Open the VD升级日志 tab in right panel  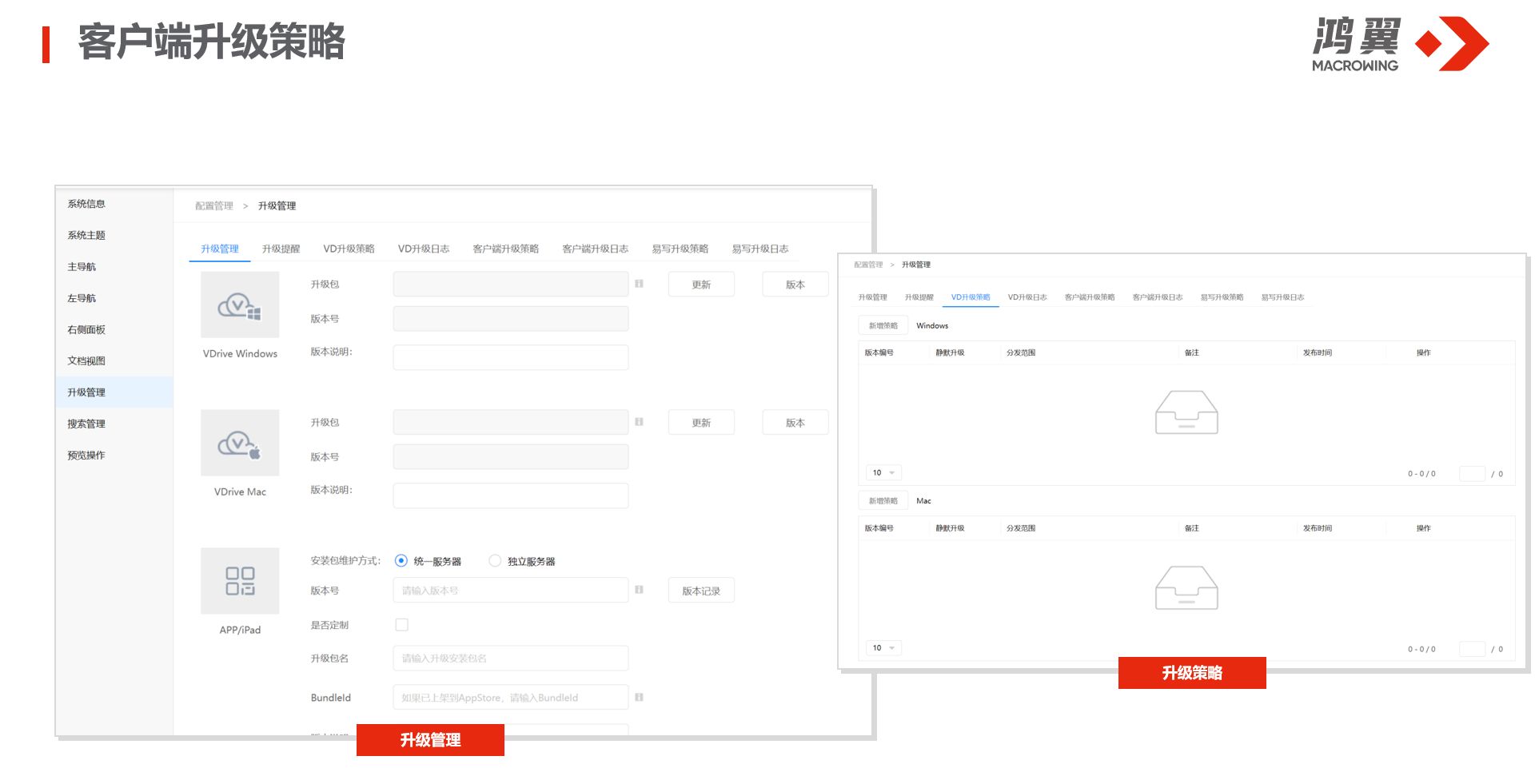tap(1027, 297)
